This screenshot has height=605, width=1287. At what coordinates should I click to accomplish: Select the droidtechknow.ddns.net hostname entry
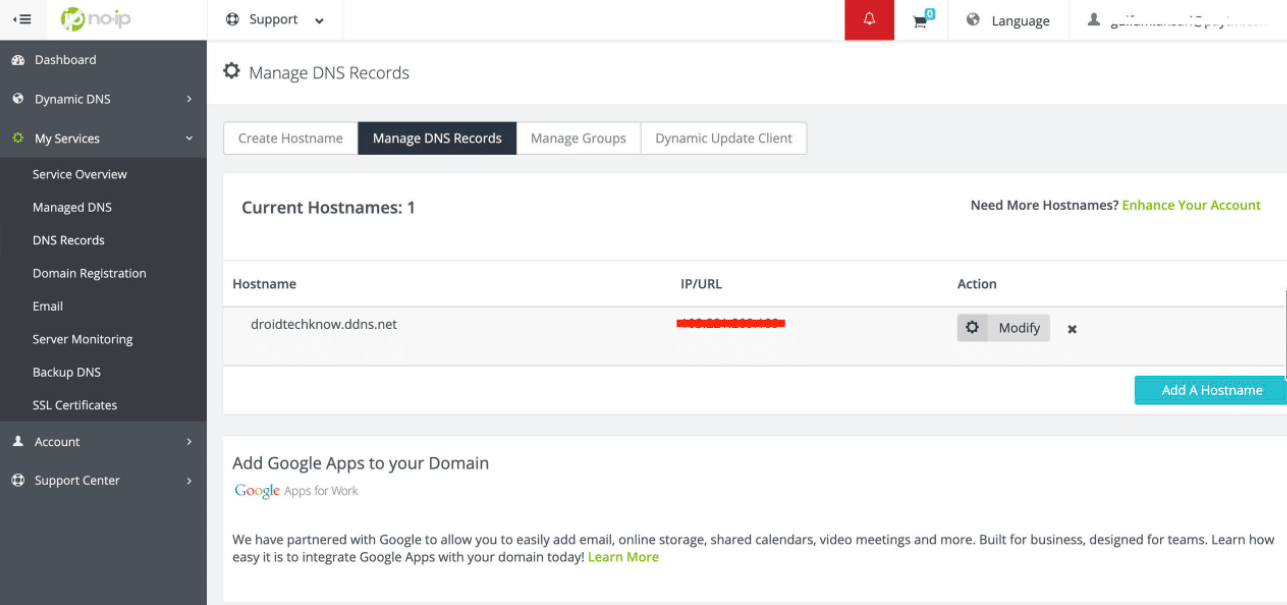[322, 324]
